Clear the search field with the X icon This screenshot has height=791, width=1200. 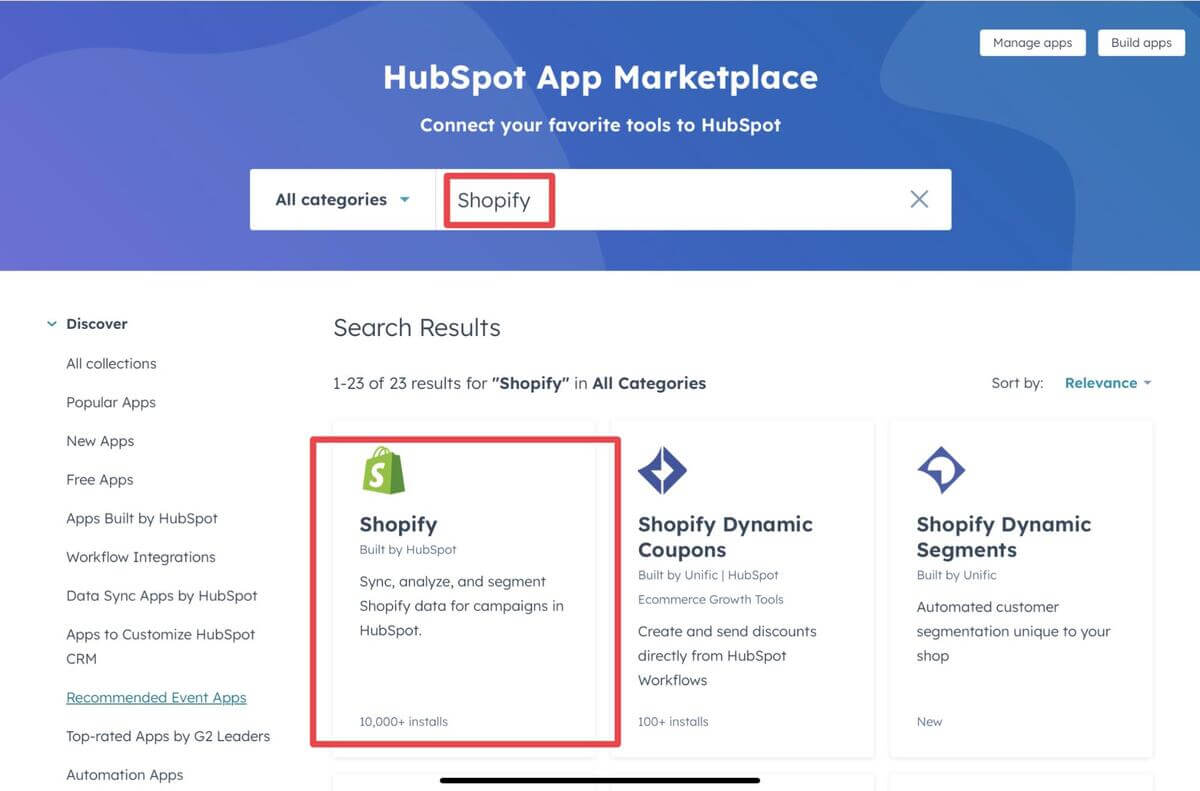click(919, 199)
